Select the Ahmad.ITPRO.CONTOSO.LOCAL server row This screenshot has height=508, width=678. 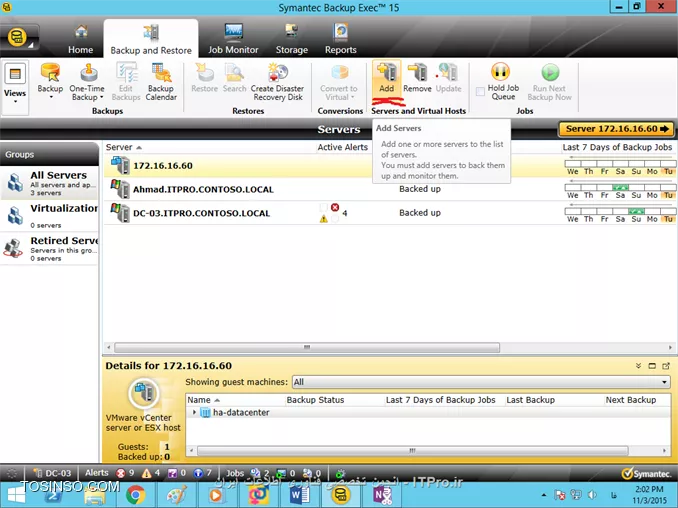tap(389, 189)
